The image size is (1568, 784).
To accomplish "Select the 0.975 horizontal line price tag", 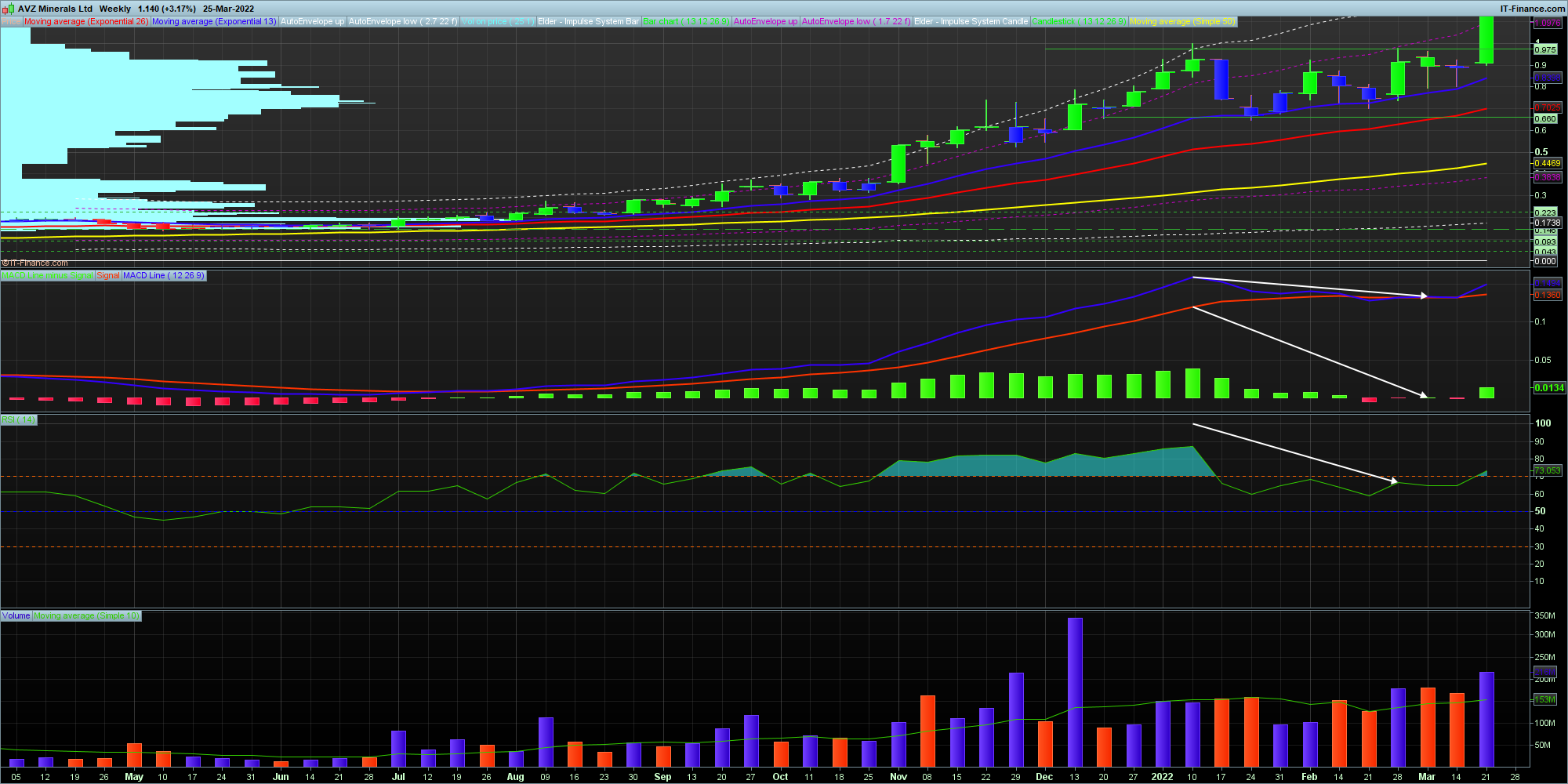I will 1545,49.
